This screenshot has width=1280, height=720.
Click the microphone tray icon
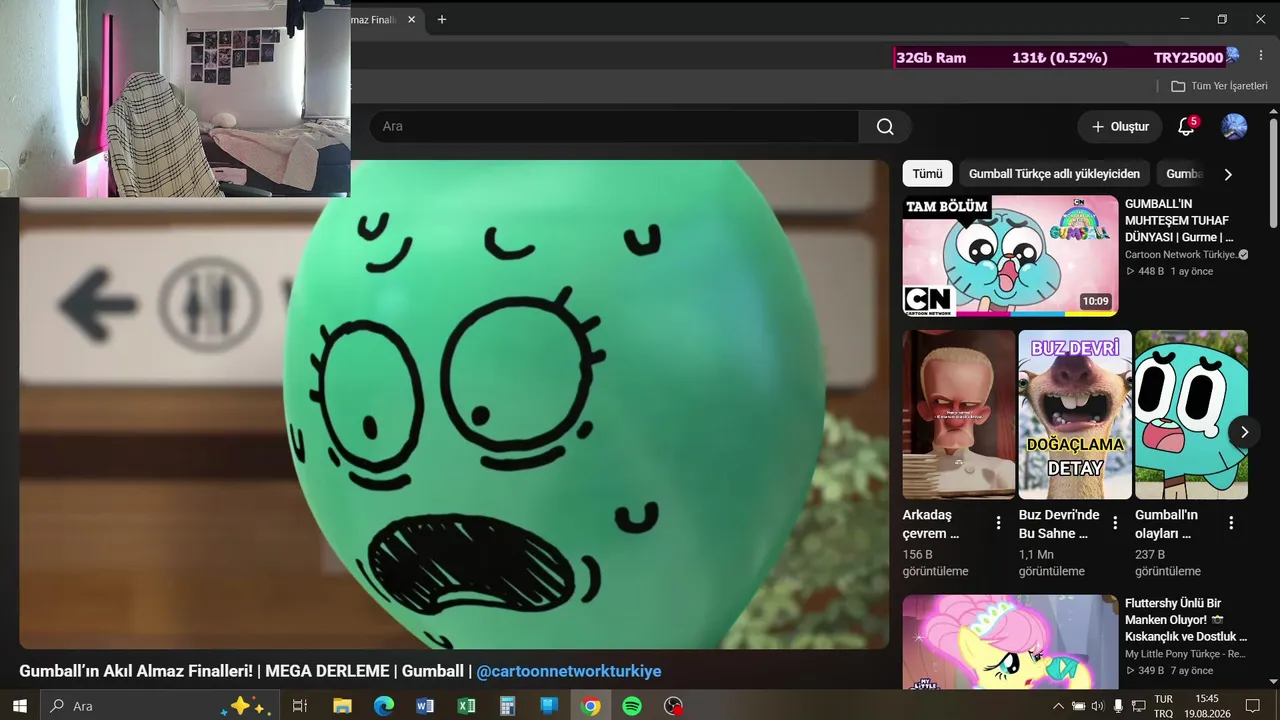(1118, 706)
